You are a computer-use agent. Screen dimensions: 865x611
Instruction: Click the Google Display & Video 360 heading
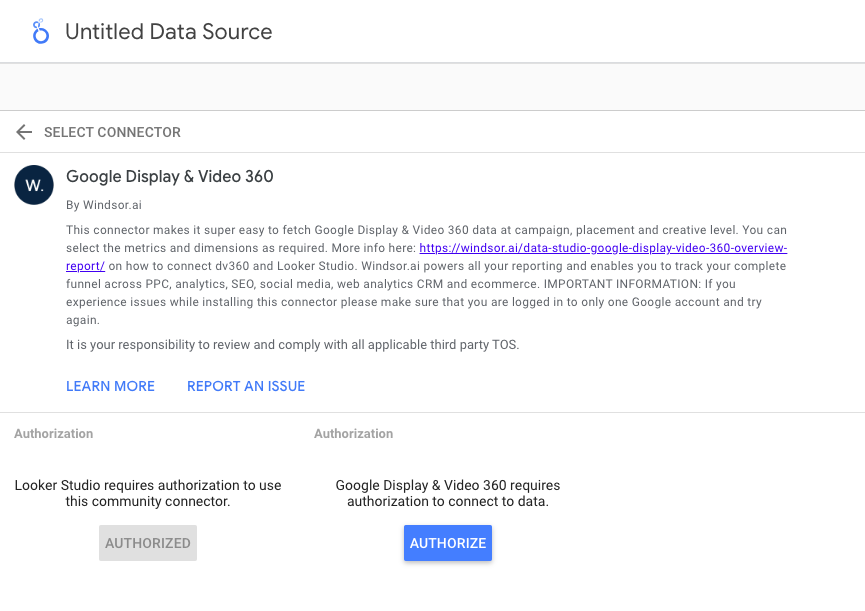170,177
